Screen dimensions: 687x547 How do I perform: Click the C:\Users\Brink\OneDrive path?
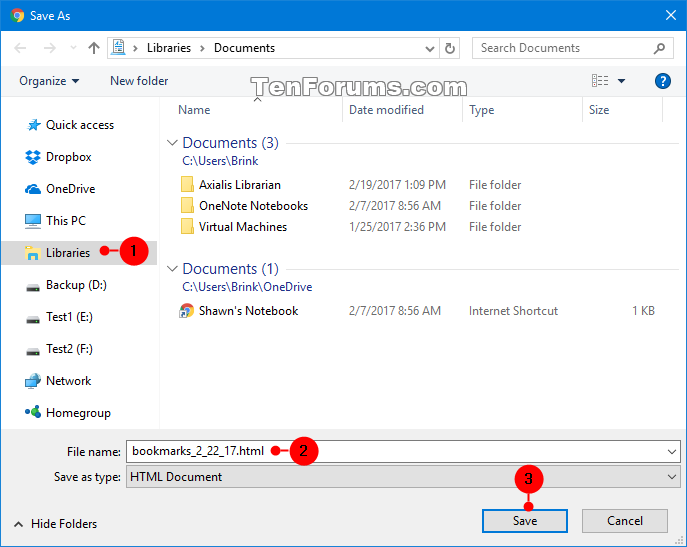[x=247, y=287]
